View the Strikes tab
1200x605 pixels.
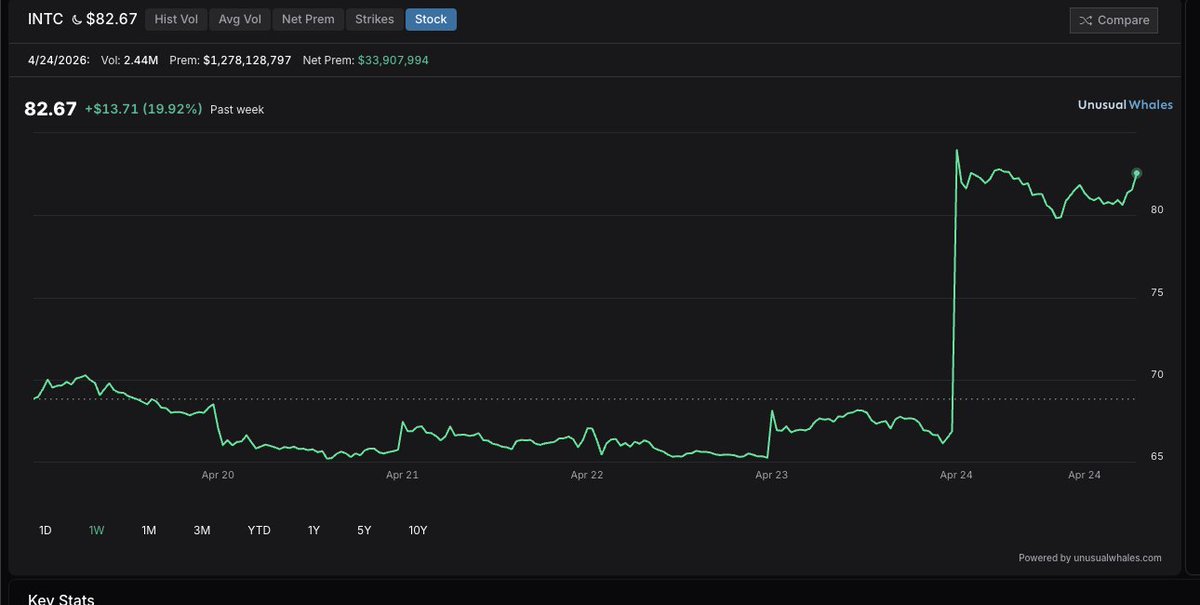[x=374, y=18]
